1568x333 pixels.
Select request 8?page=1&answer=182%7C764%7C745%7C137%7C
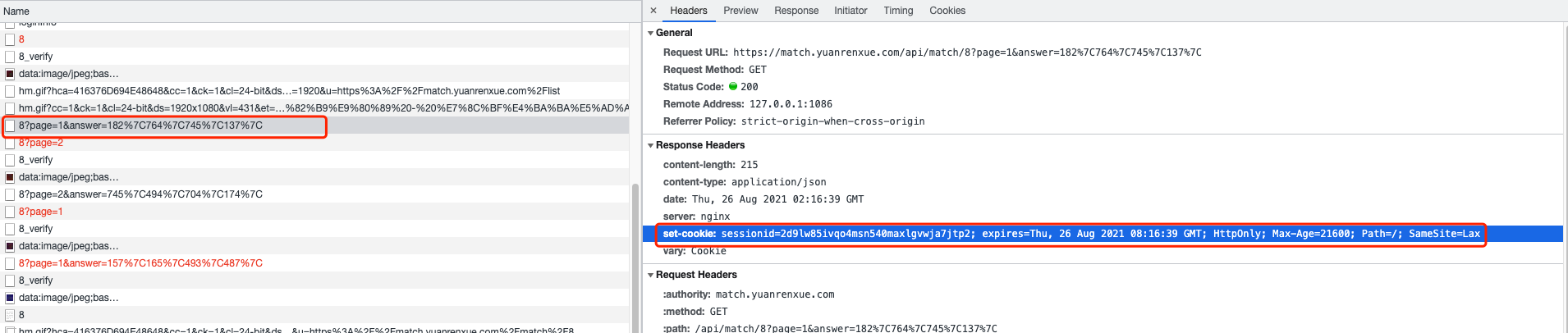(314, 125)
